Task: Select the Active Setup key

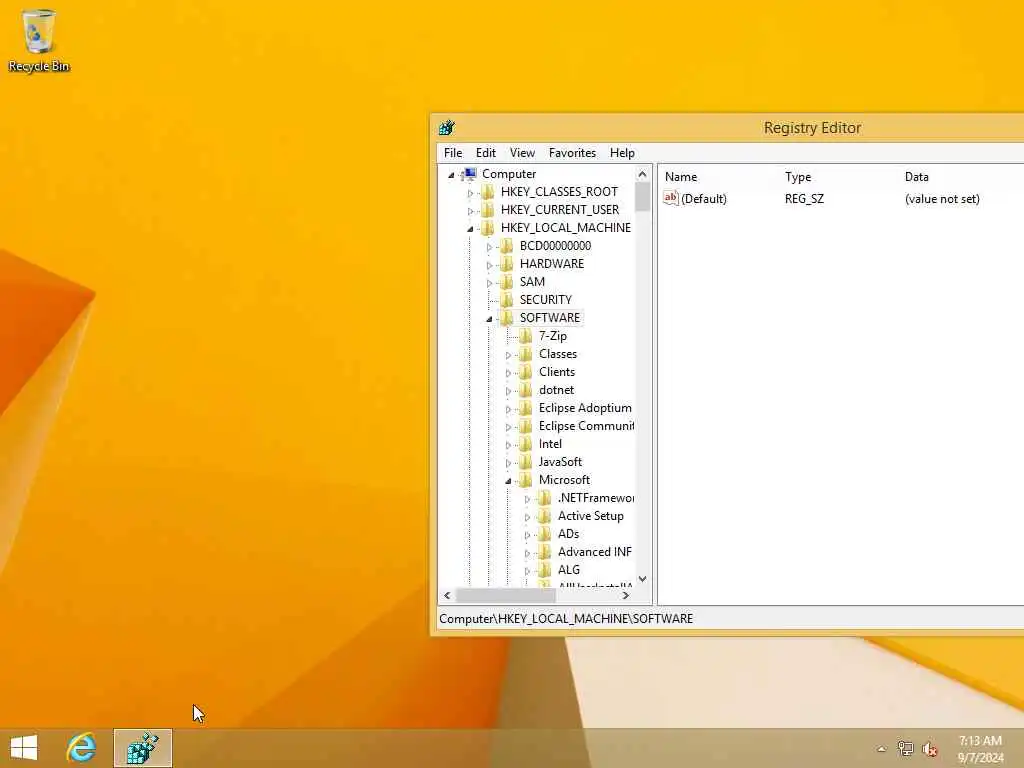Action: (x=590, y=516)
